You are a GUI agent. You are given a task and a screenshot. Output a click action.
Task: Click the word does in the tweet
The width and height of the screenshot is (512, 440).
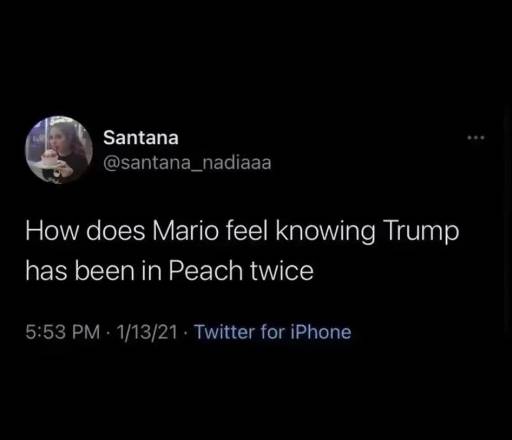116,231
